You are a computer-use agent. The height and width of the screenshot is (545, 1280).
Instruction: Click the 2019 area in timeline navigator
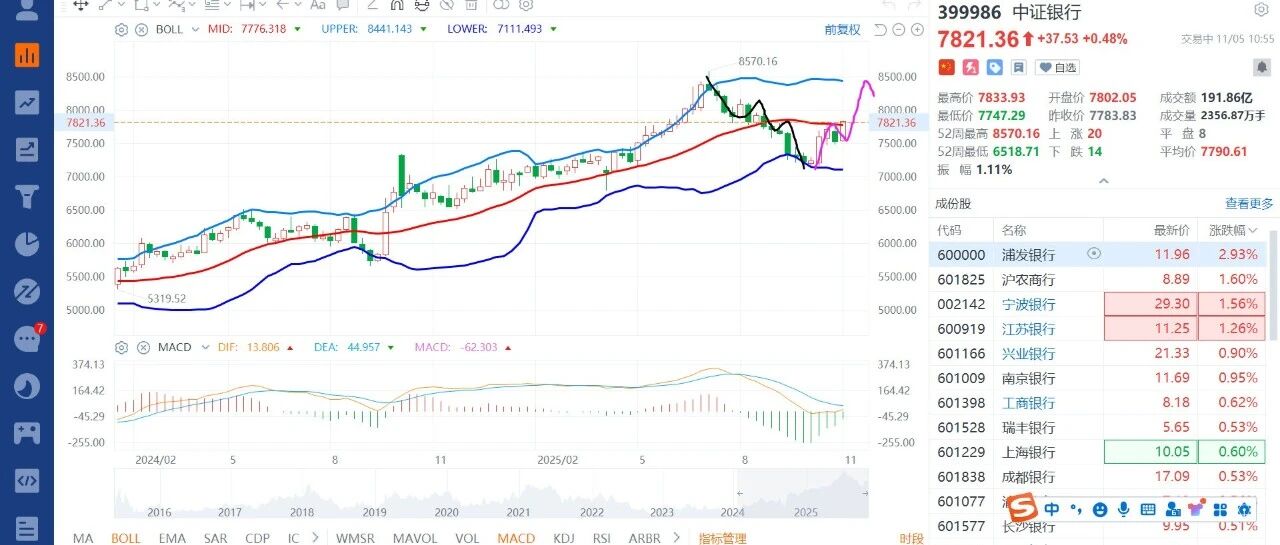click(x=374, y=511)
